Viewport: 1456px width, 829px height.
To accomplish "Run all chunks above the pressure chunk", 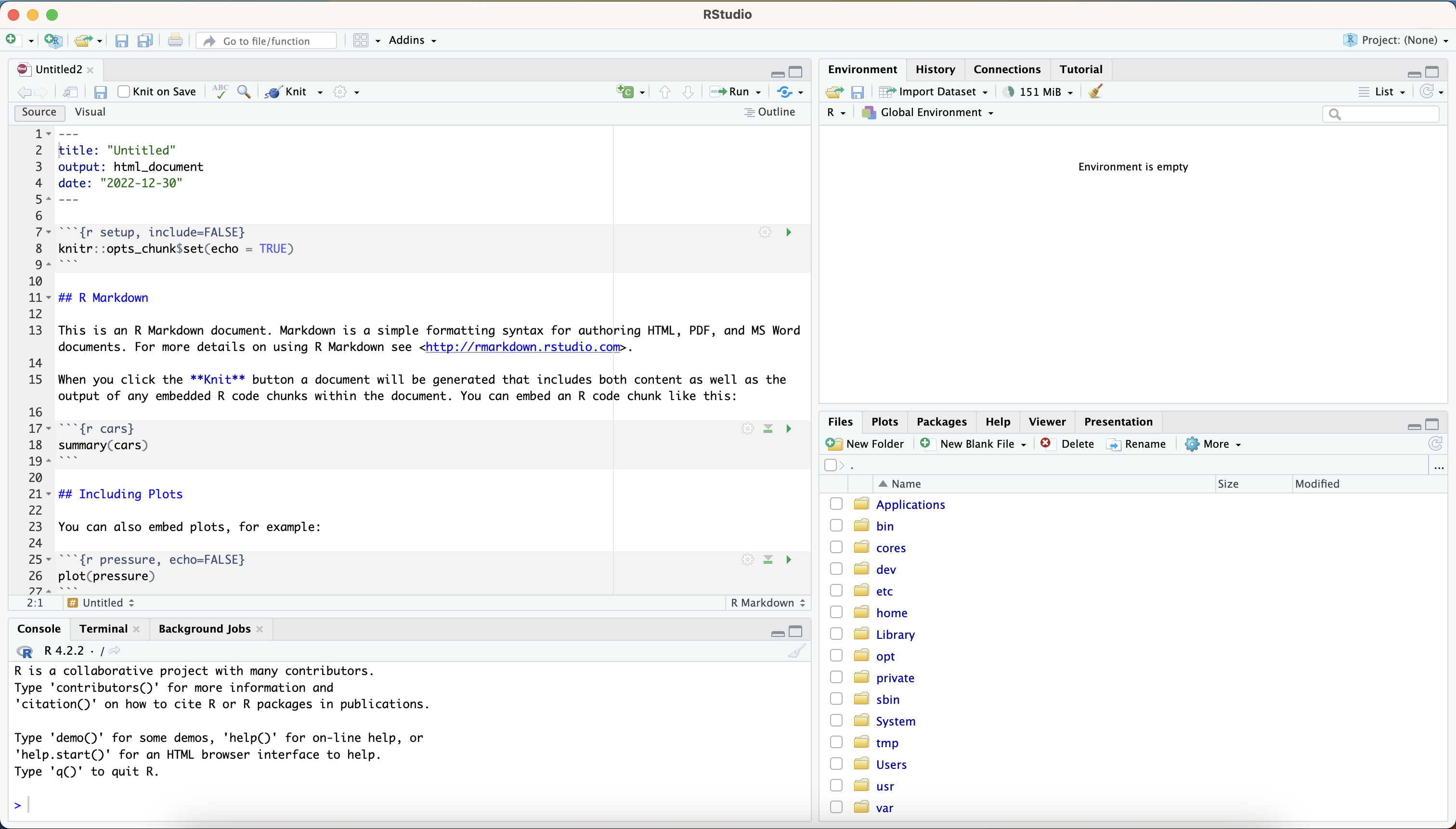I will tap(767, 560).
